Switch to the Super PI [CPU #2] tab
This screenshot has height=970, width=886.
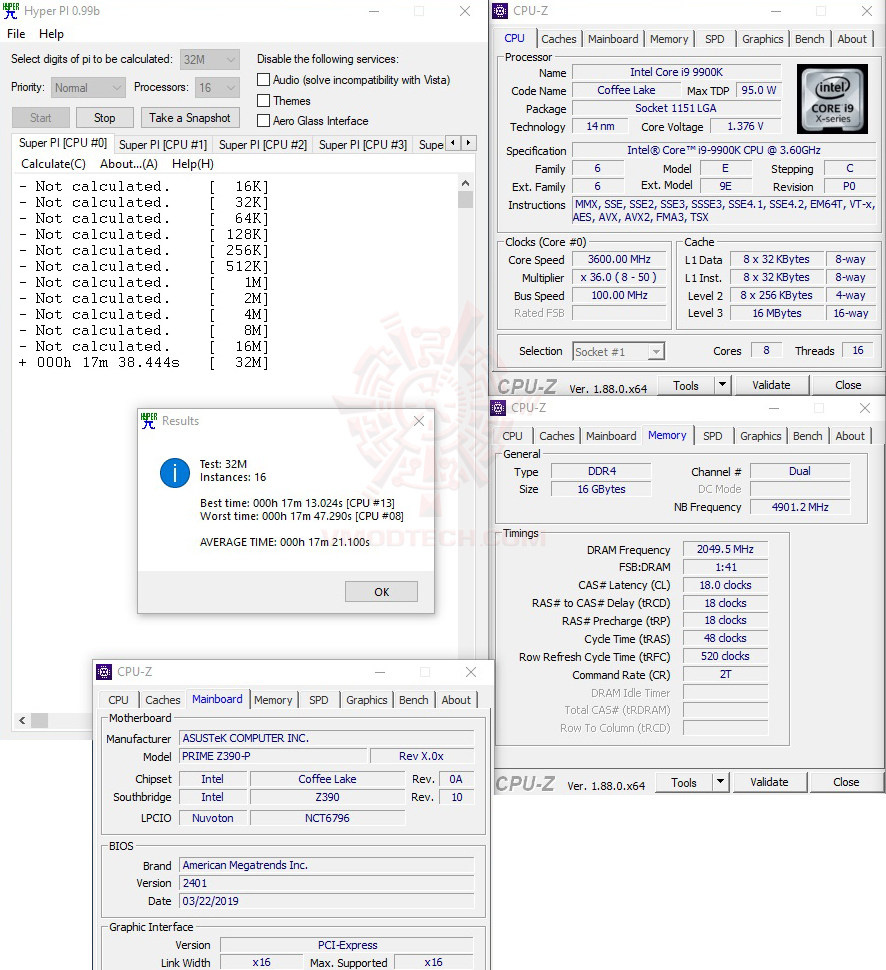[263, 145]
